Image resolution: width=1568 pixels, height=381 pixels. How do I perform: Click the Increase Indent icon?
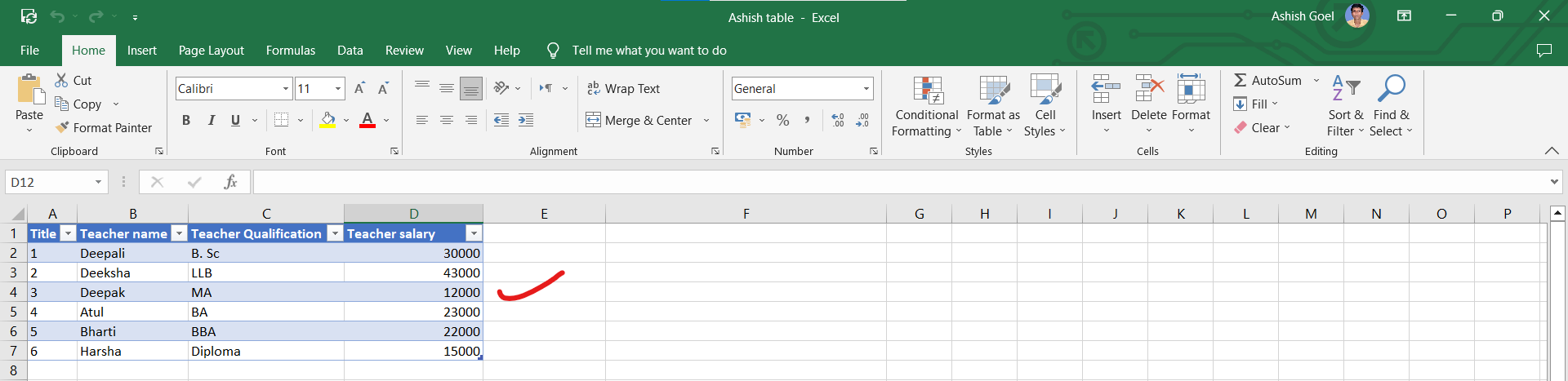pos(526,121)
